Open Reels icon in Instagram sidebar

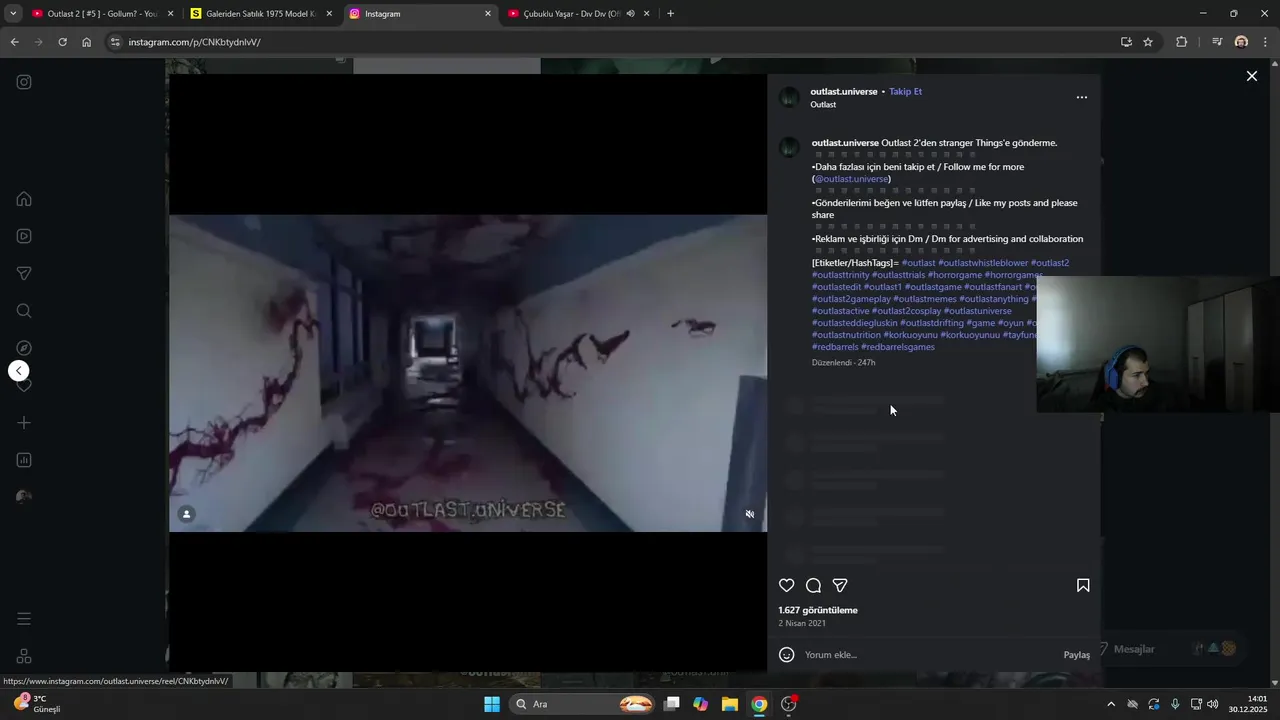pyautogui.click(x=24, y=236)
